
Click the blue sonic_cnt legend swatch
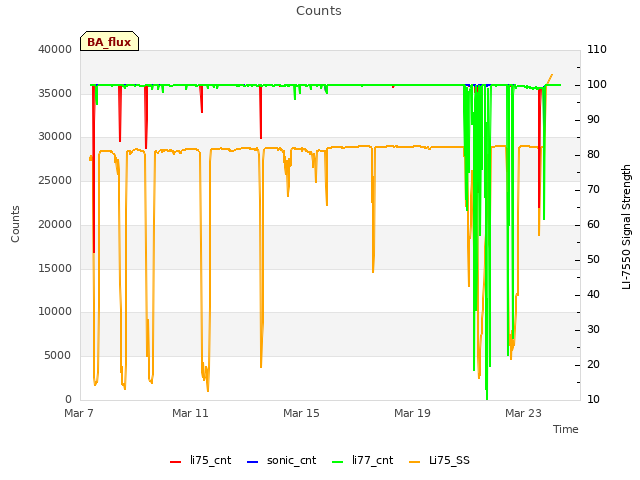coord(253,462)
